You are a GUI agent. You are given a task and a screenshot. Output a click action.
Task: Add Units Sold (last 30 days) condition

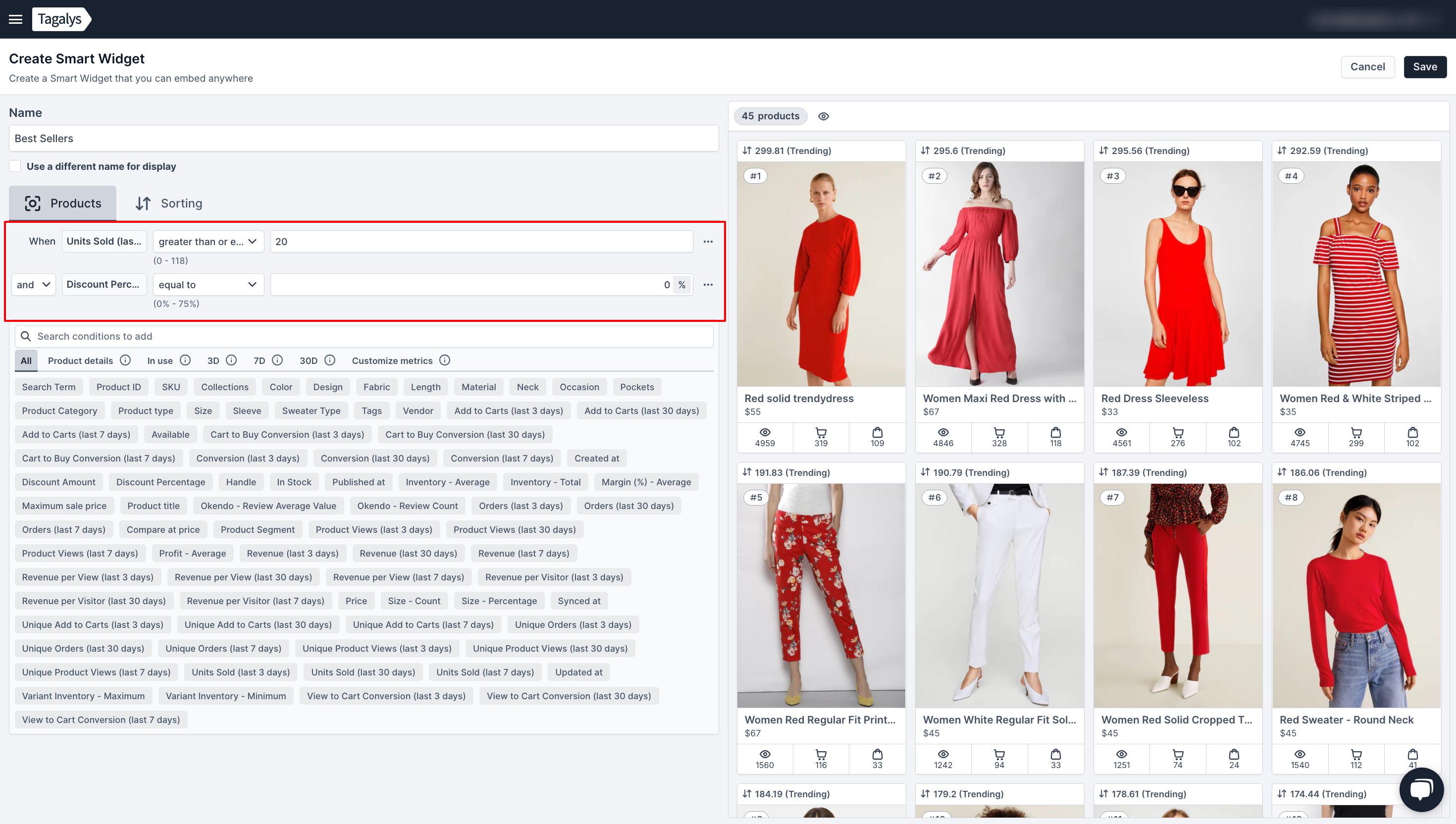pyautogui.click(x=363, y=672)
